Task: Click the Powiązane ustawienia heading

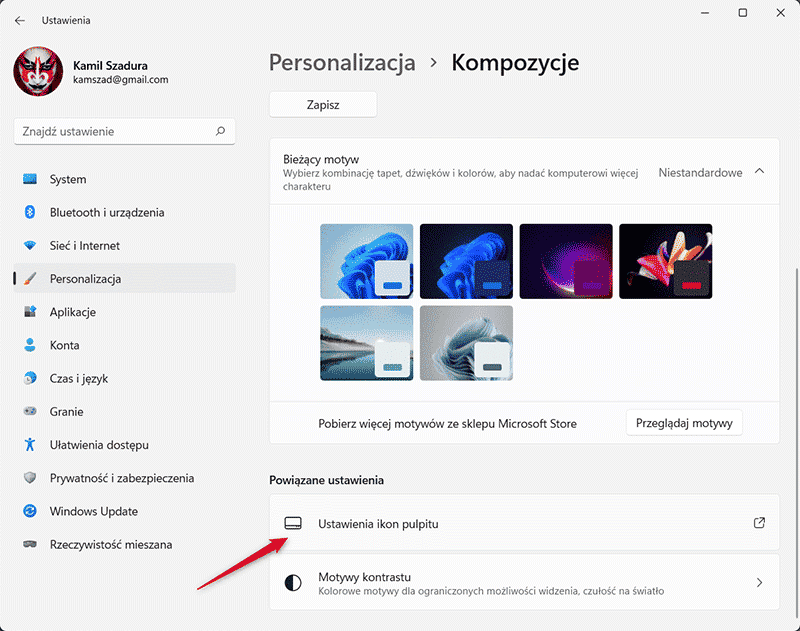Action: click(x=327, y=480)
